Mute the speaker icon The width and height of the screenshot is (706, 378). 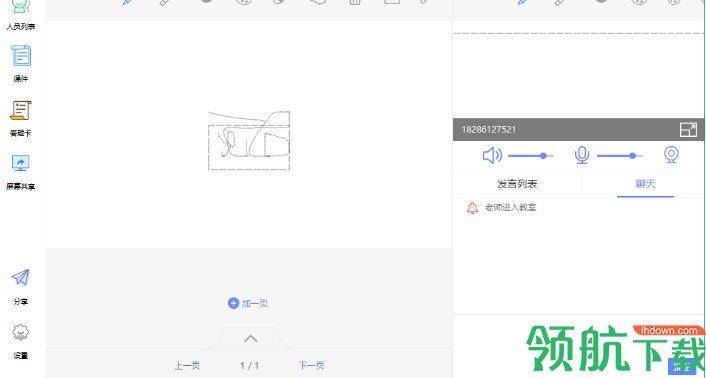(x=492, y=156)
